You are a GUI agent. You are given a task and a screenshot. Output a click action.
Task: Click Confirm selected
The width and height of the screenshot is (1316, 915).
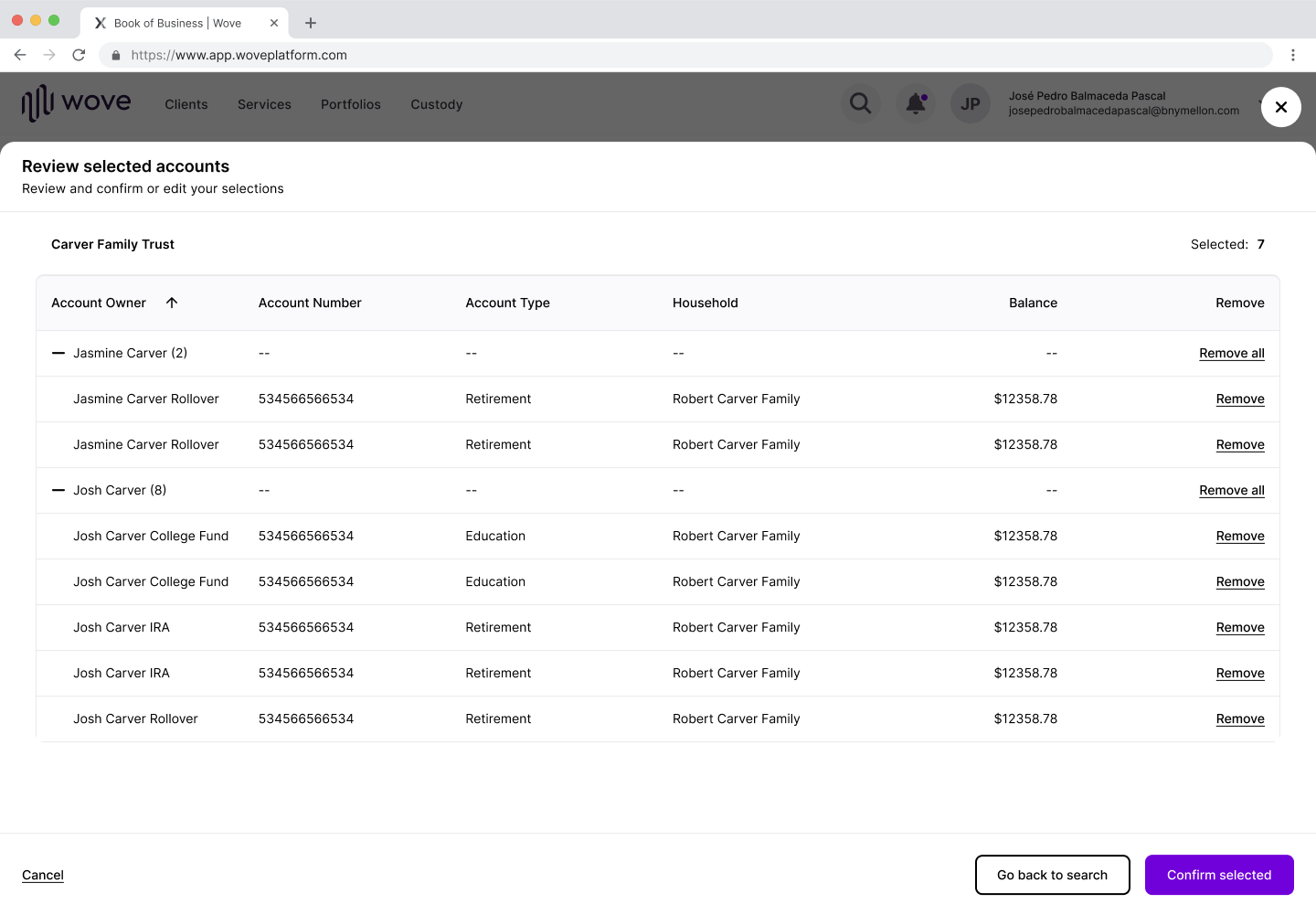click(x=1219, y=875)
